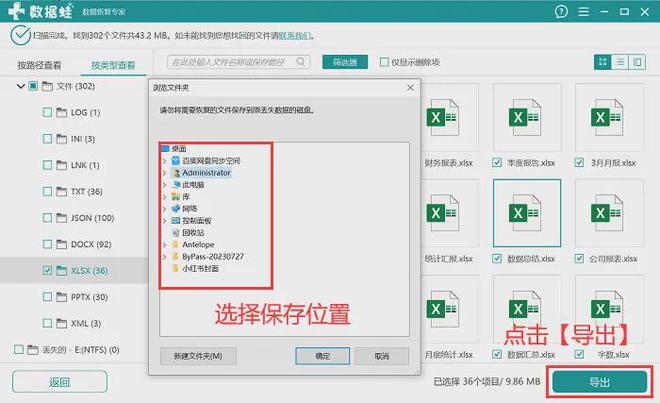Select the 数据汇总.xlsx file thumbnail

coord(527,310)
